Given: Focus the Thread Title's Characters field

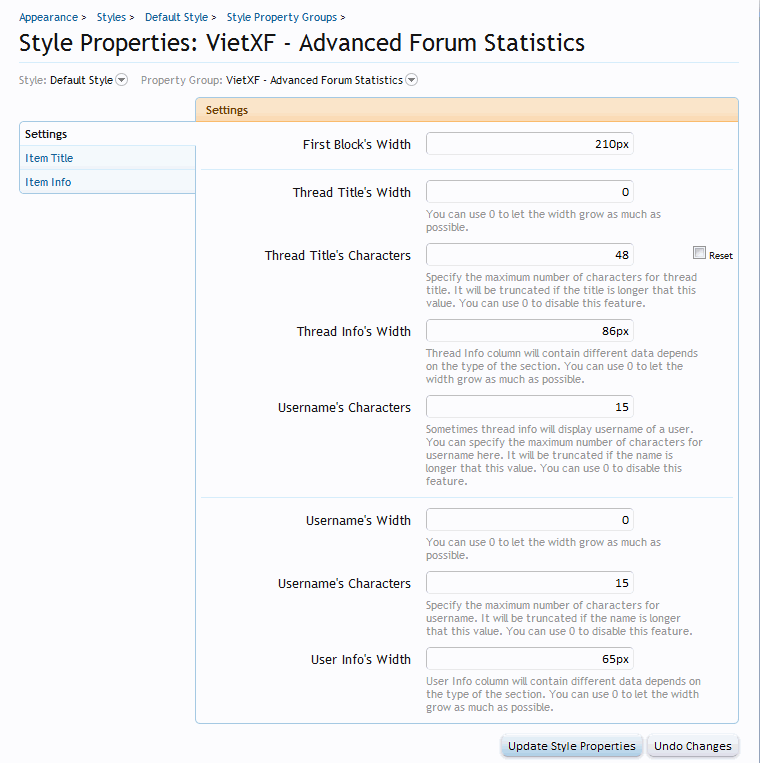Looking at the screenshot, I should click(x=530, y=254).
